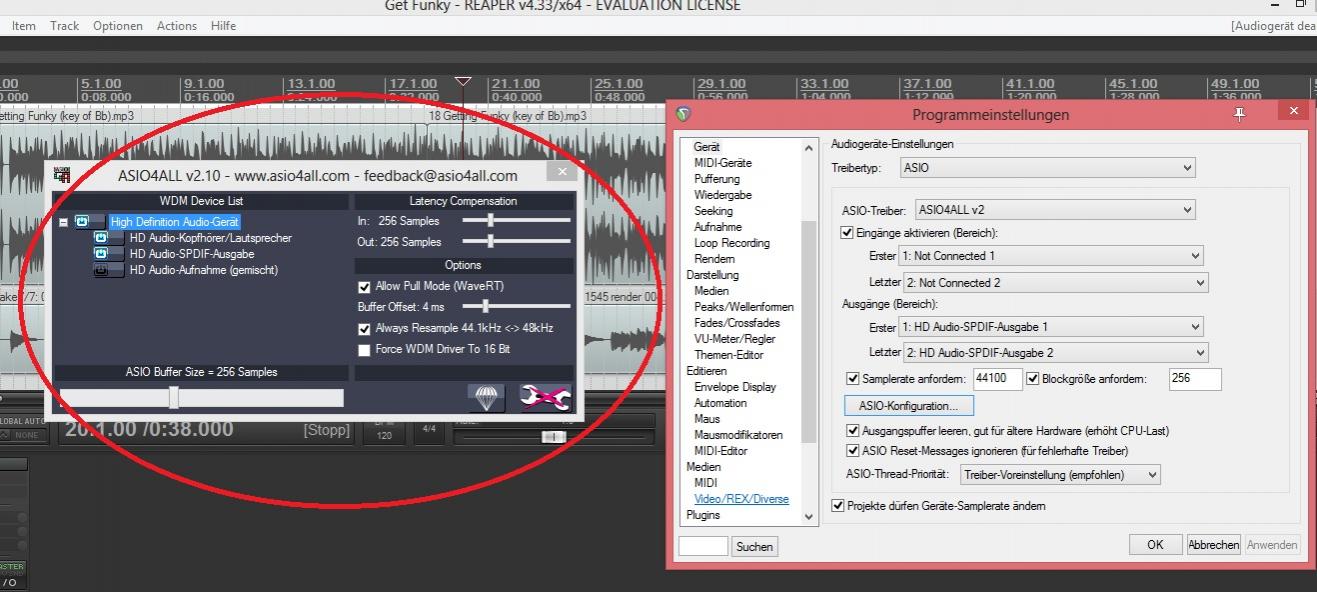Select Gerät in settings tree
This screenshot has width=1317, height=592.
706,147
